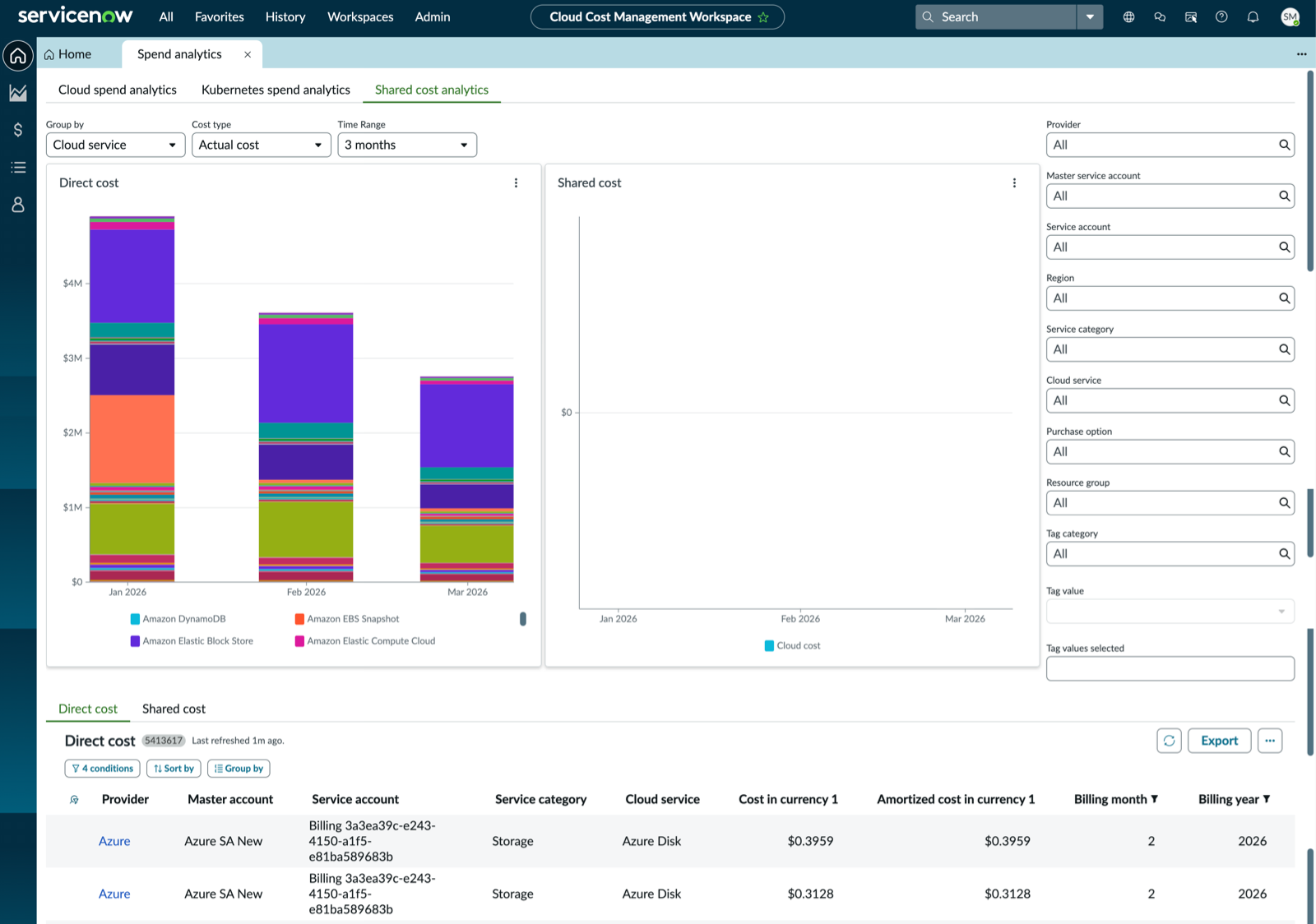Screen dimensions: 1316x924
Task: Click the global Search field
Action: coord(995,16)
